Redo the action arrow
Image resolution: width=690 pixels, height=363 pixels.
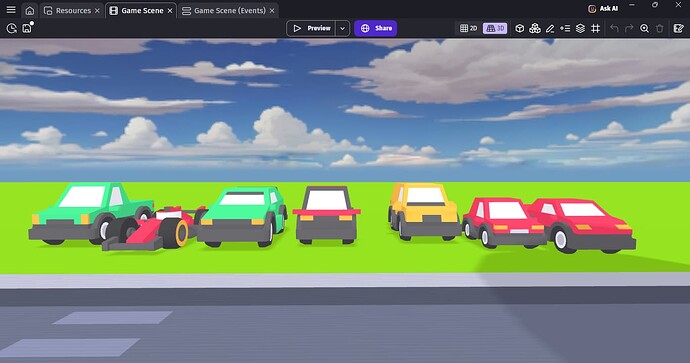629,29
